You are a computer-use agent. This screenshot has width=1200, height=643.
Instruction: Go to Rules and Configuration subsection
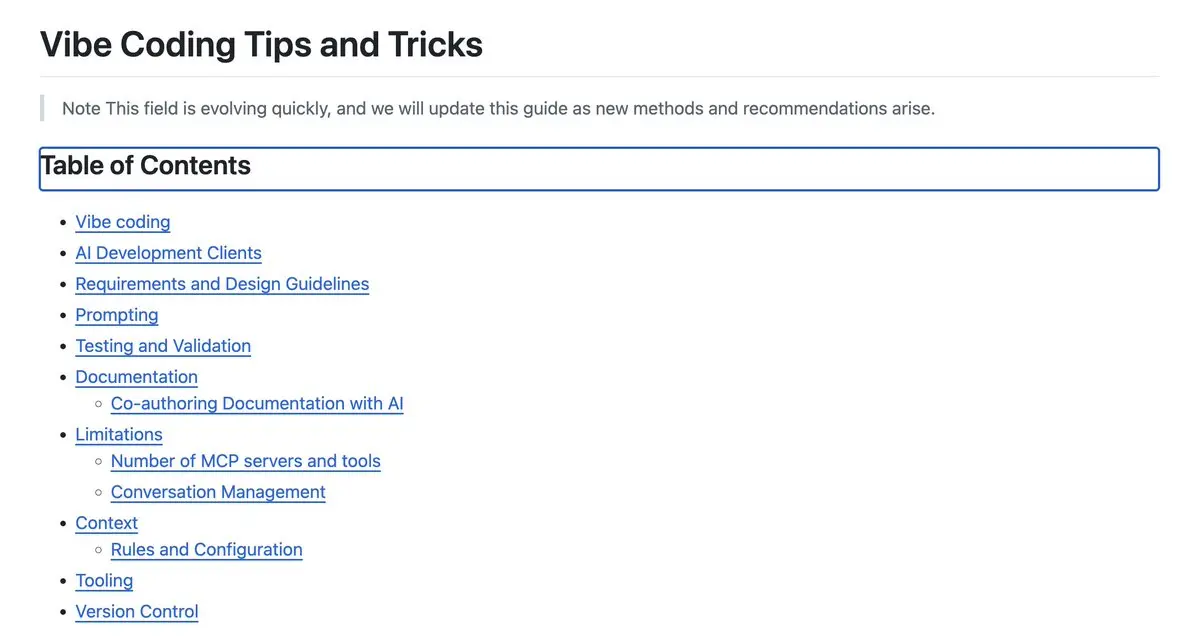(x=207, y=551)
